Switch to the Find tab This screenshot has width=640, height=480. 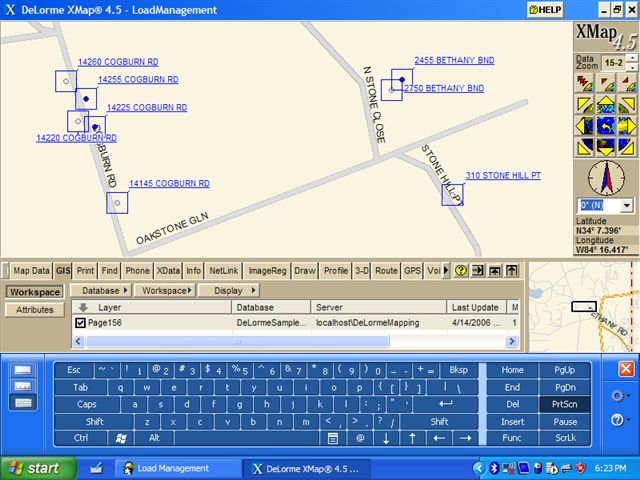point(109,271)
